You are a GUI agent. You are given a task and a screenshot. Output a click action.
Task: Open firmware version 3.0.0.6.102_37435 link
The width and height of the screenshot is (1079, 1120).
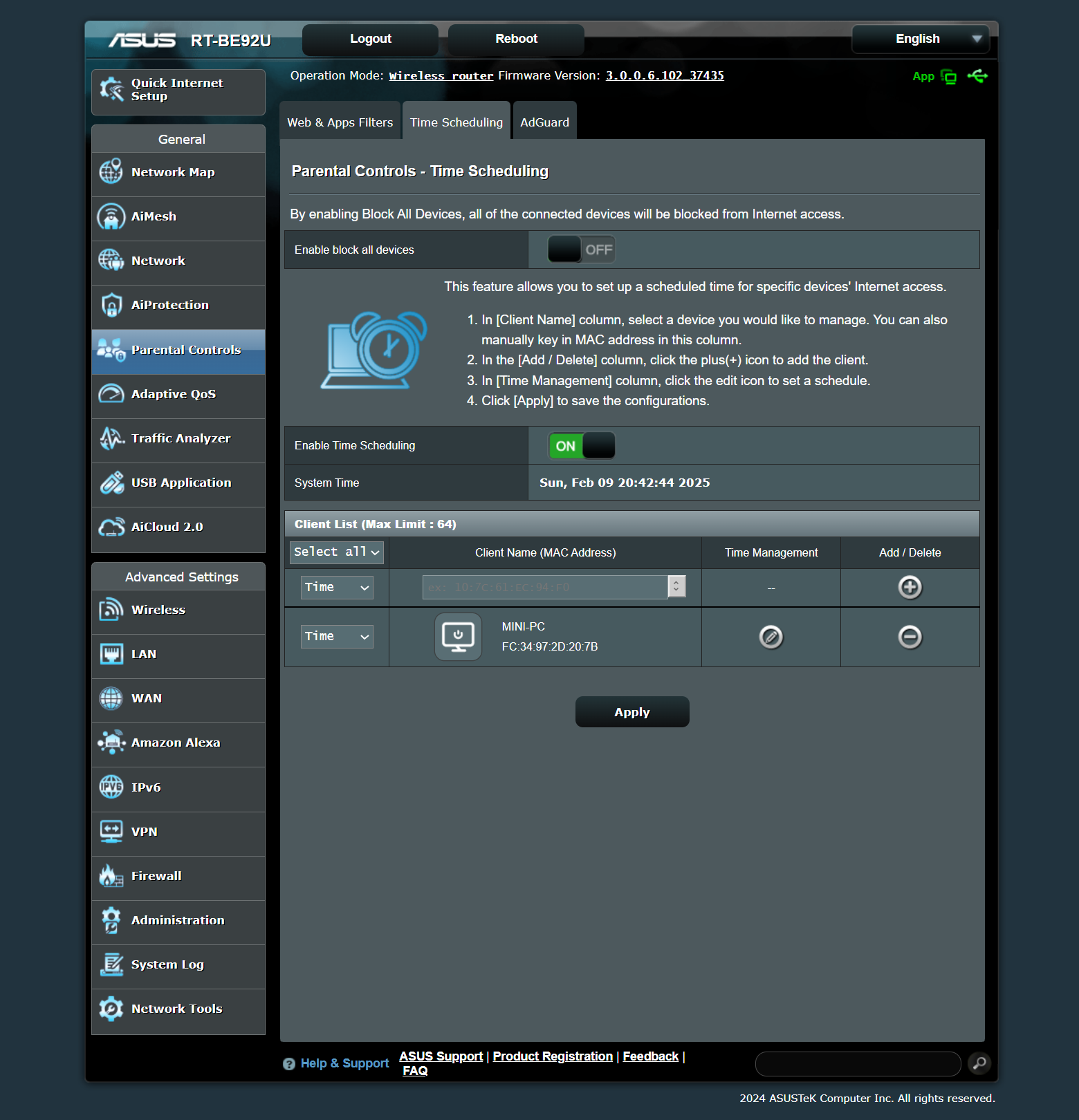tap(665, 76)
